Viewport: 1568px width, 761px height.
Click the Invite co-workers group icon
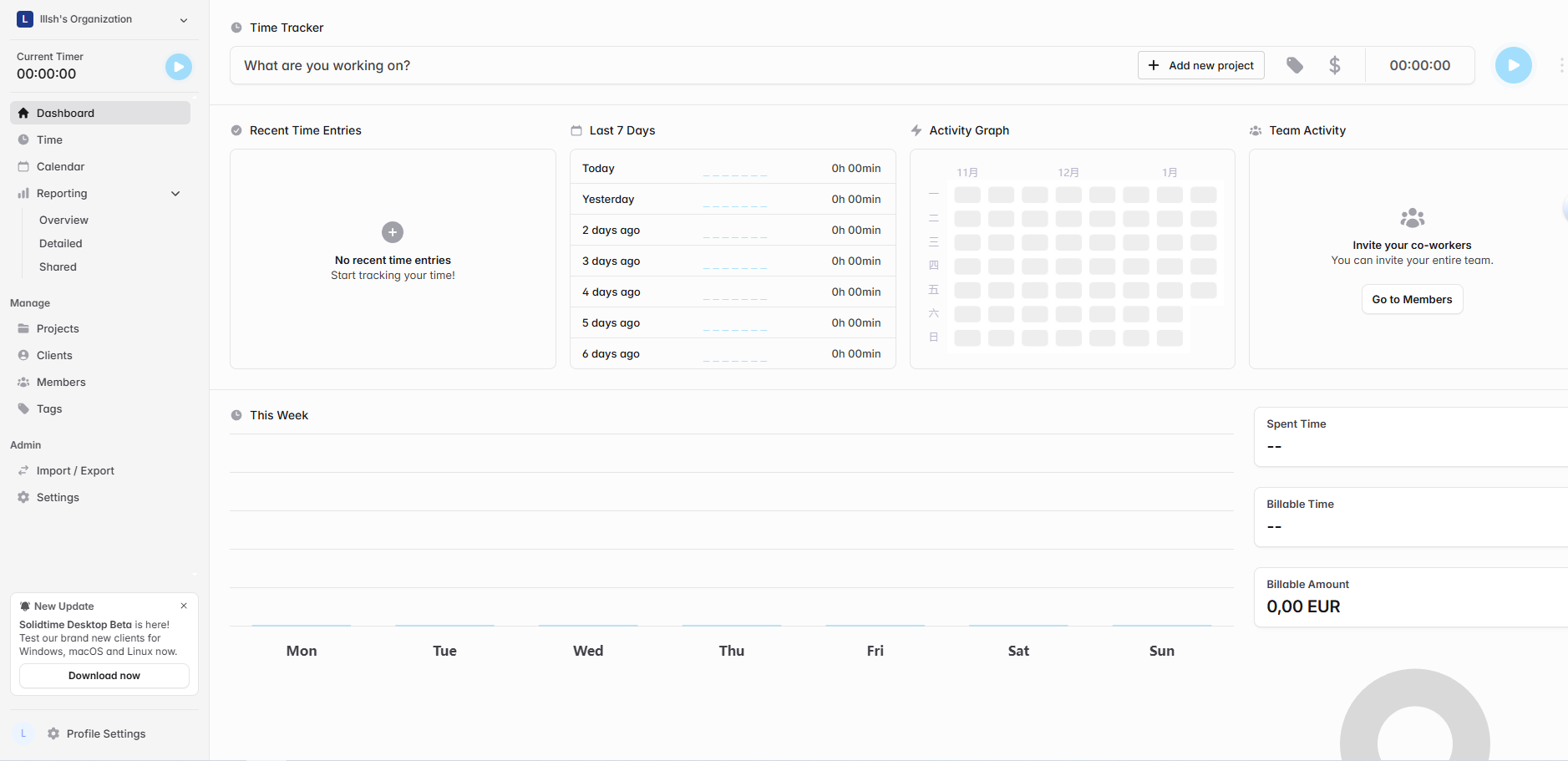pyautogui.click(x=1412, y=218)
